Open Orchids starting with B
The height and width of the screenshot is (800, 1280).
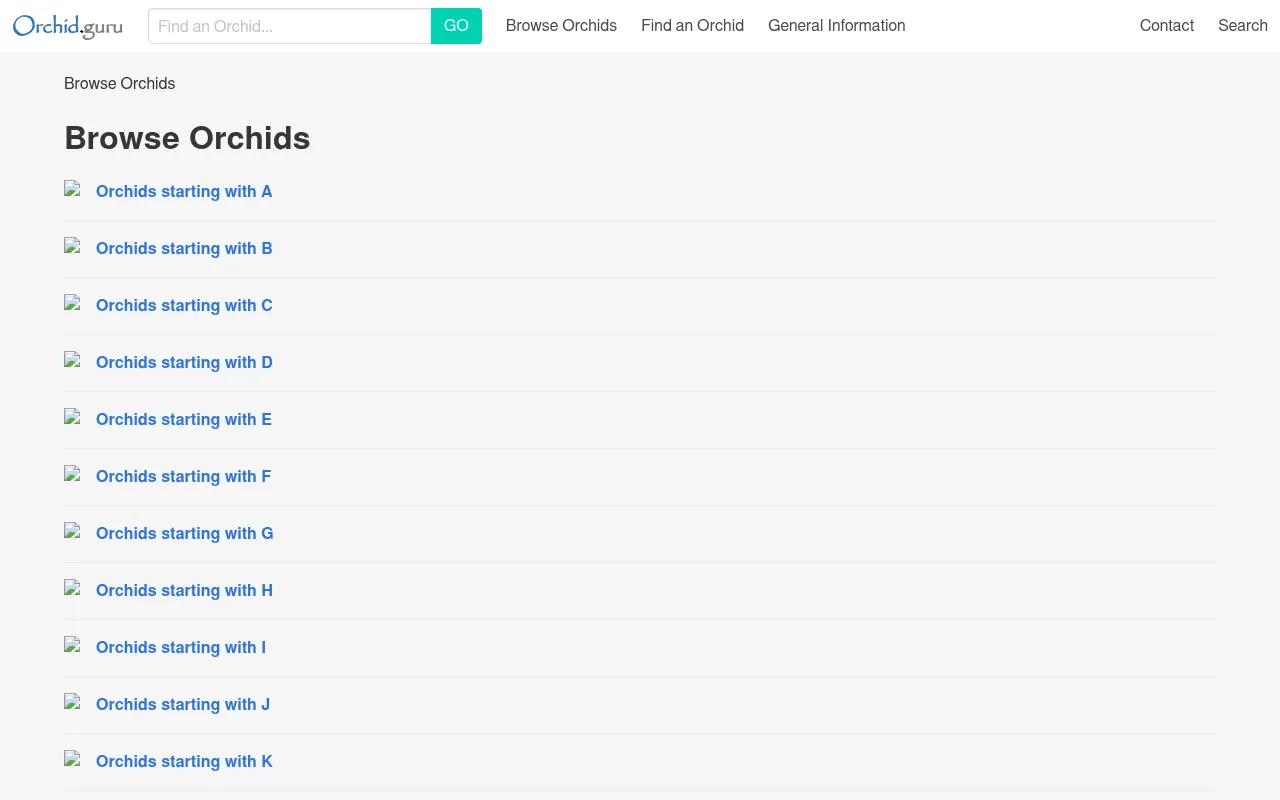tap(184, 248)
